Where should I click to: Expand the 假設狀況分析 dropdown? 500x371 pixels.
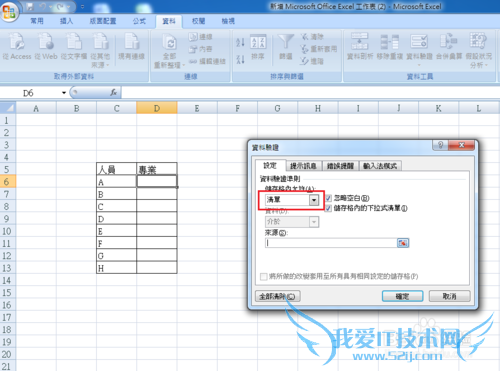point(486,65)
